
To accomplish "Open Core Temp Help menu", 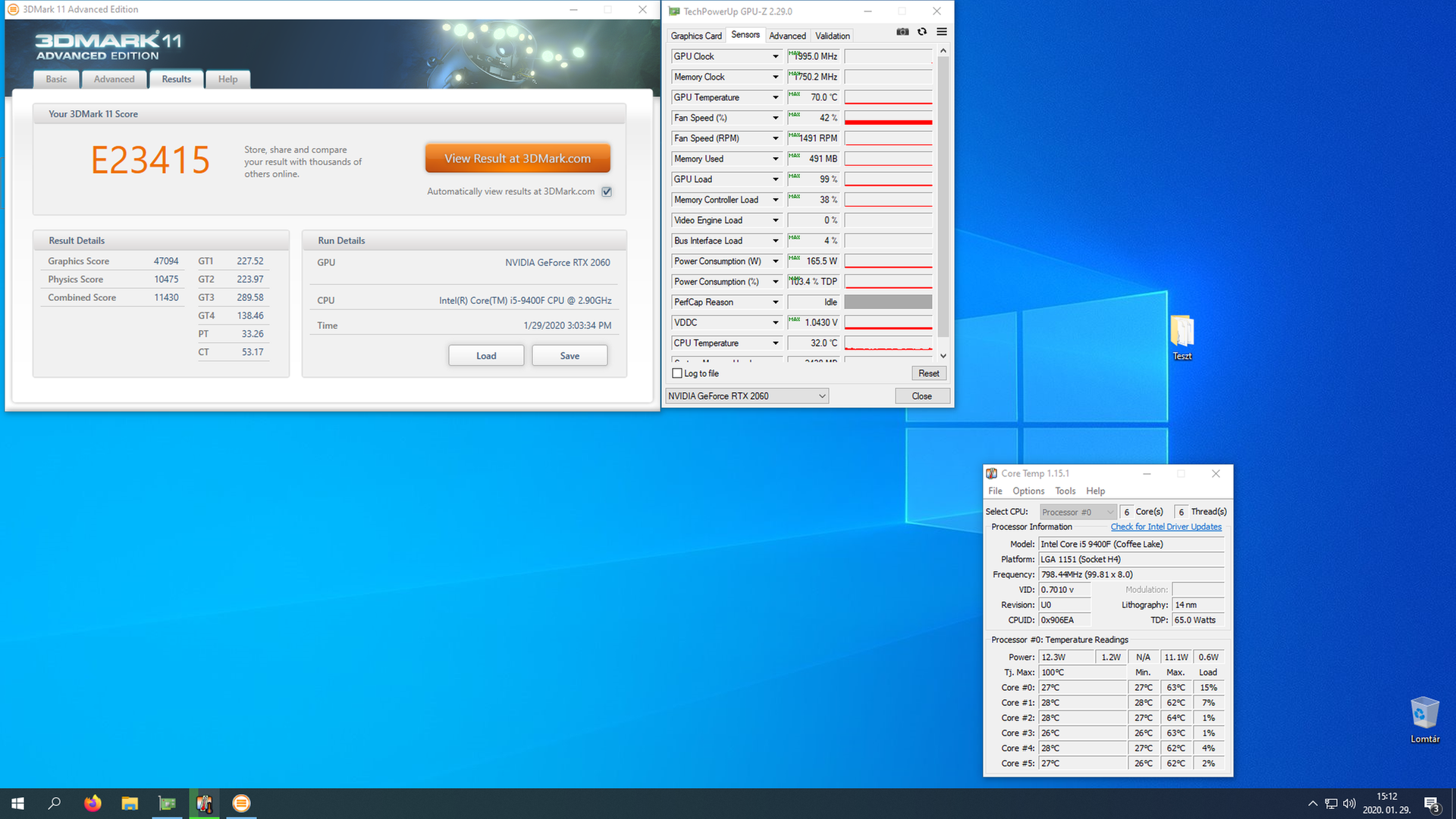I will tap(1096, 491).
